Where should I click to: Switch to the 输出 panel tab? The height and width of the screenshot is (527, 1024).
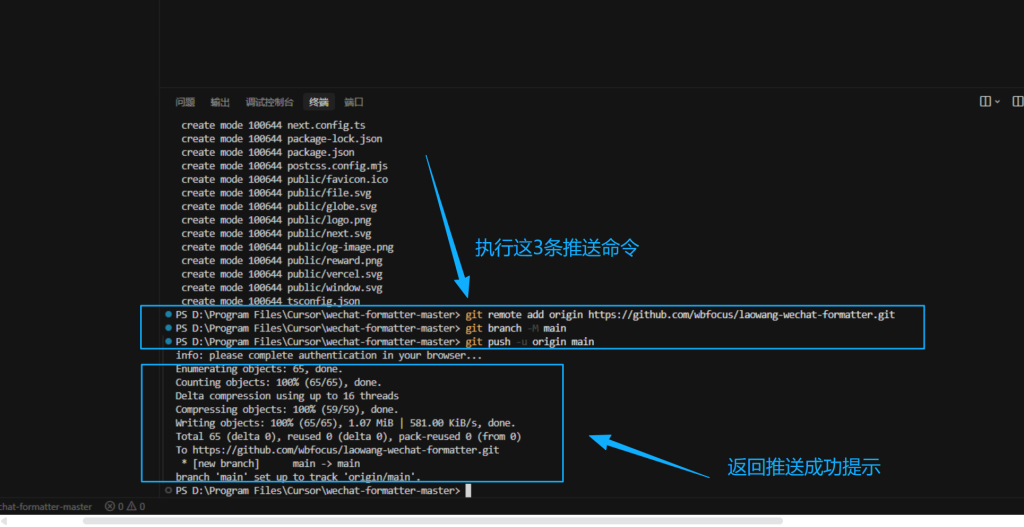(x=220, y=102)
